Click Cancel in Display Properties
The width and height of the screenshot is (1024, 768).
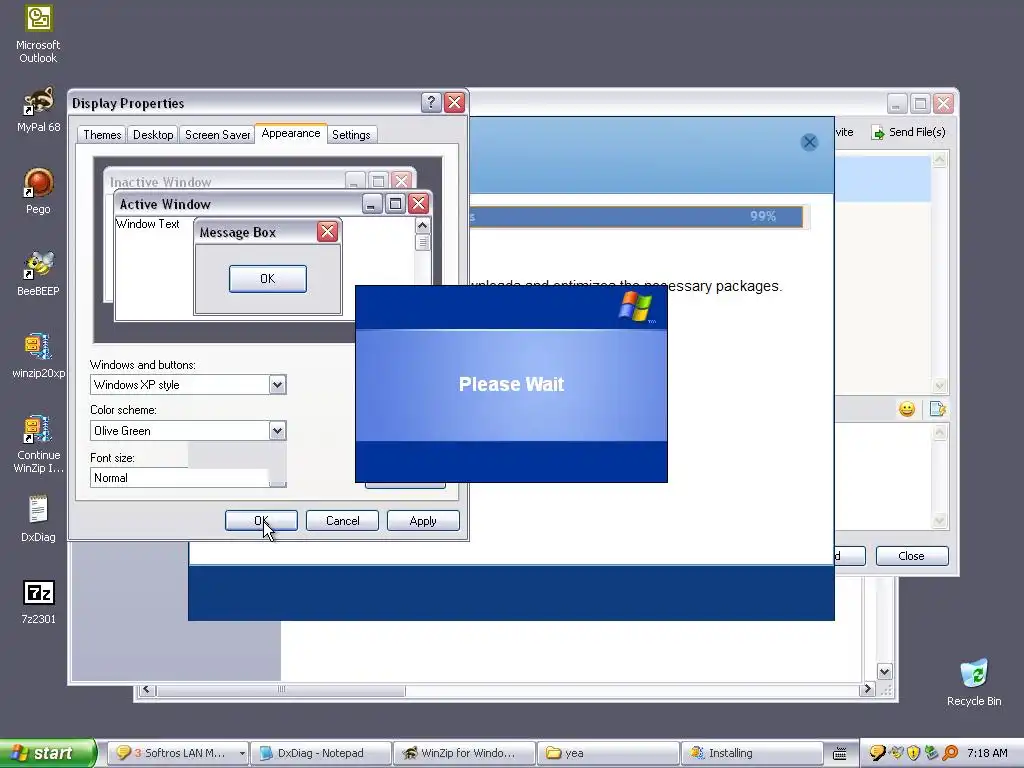coord(342,520)
